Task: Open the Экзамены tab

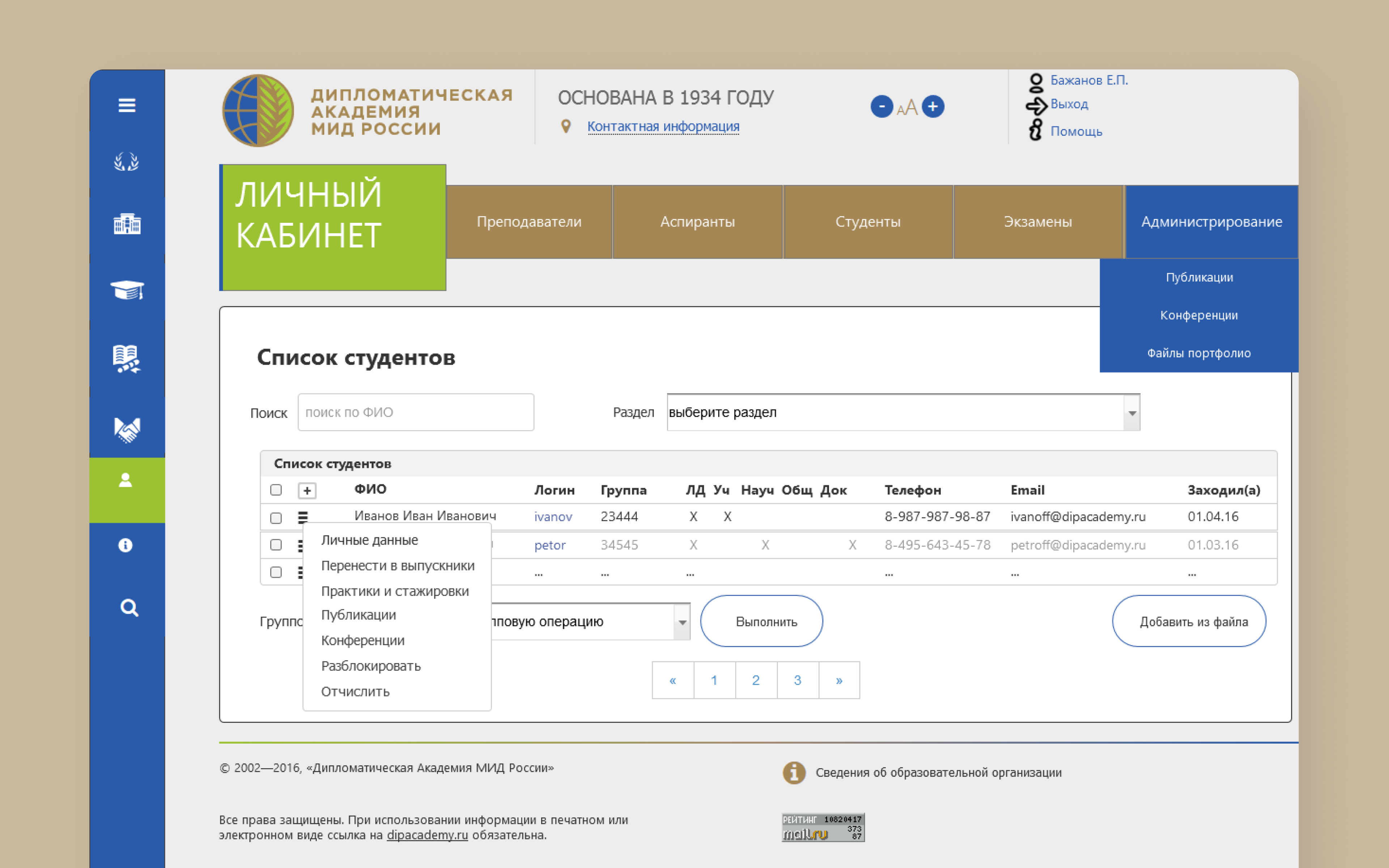Action: 1038,222
